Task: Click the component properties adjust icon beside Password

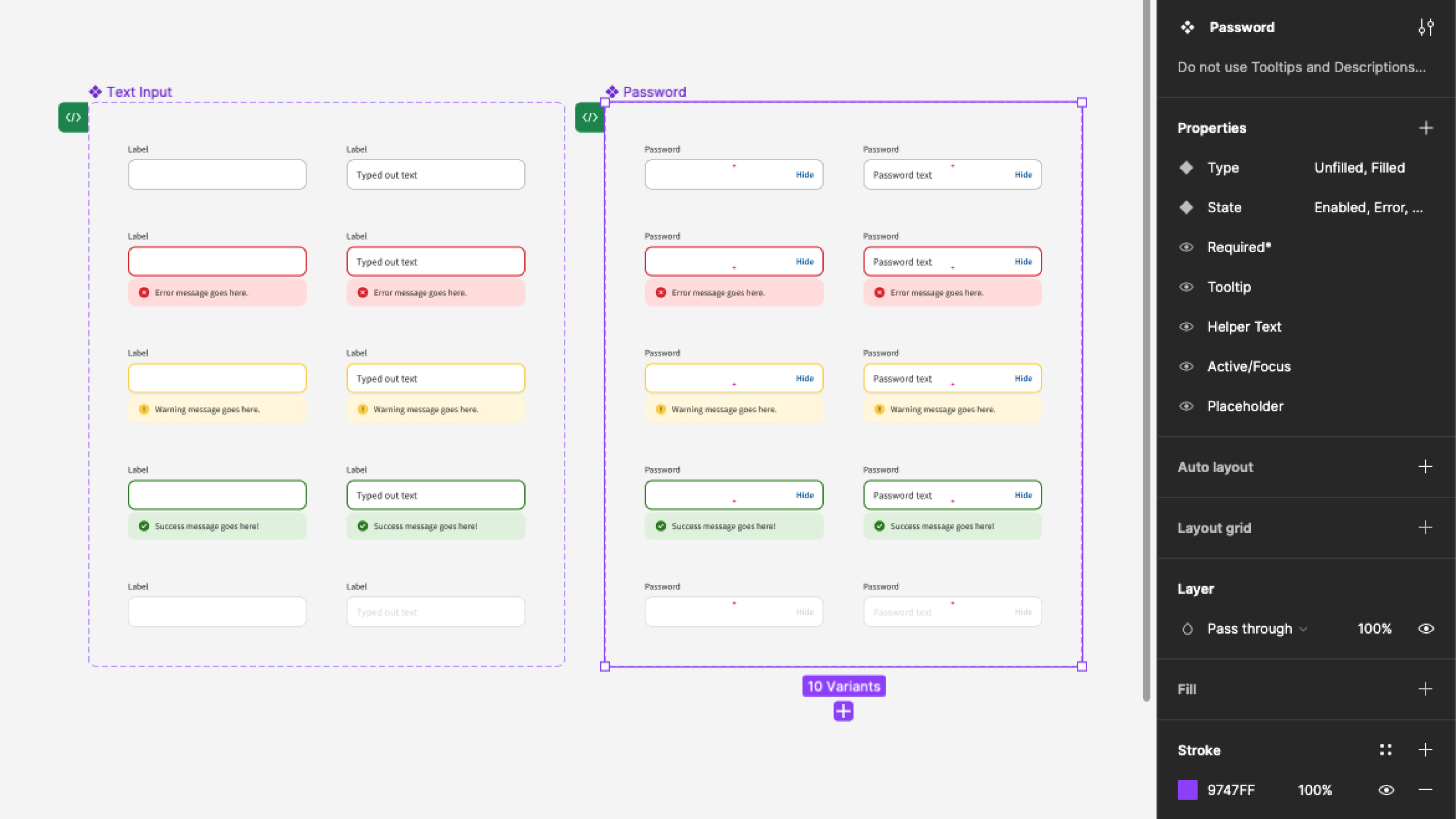Action: 1426,27
